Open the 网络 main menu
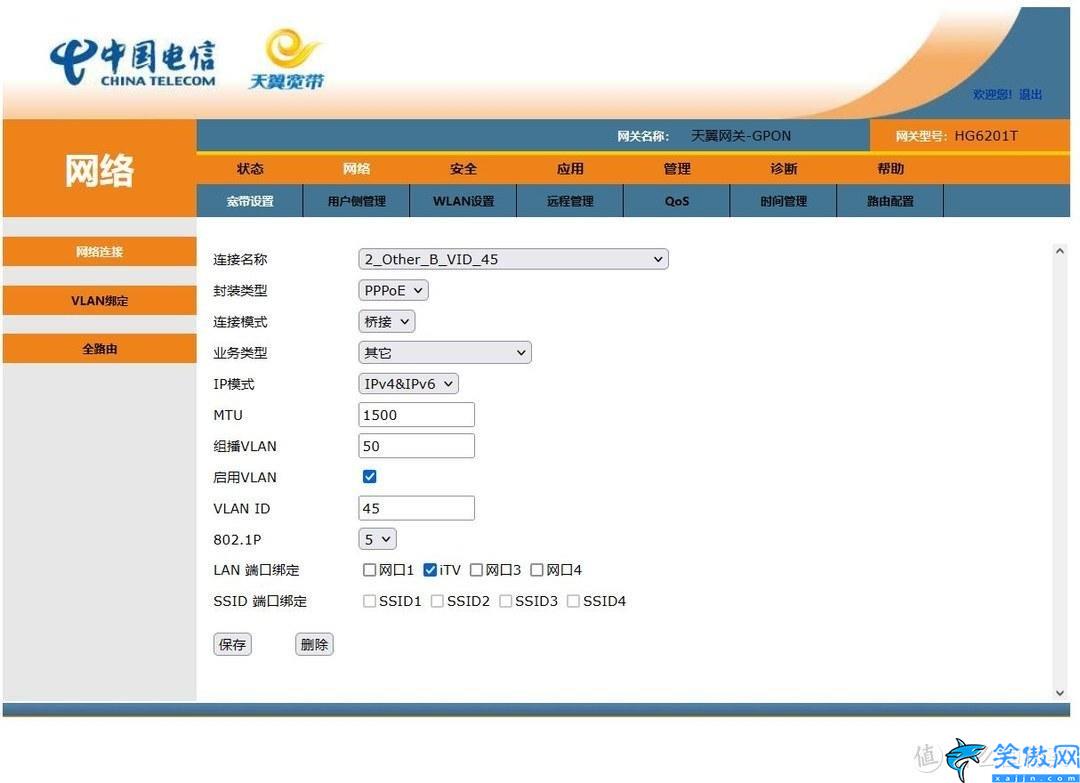The height and width of the screenshot is (783, 1080). coord(357,169)
